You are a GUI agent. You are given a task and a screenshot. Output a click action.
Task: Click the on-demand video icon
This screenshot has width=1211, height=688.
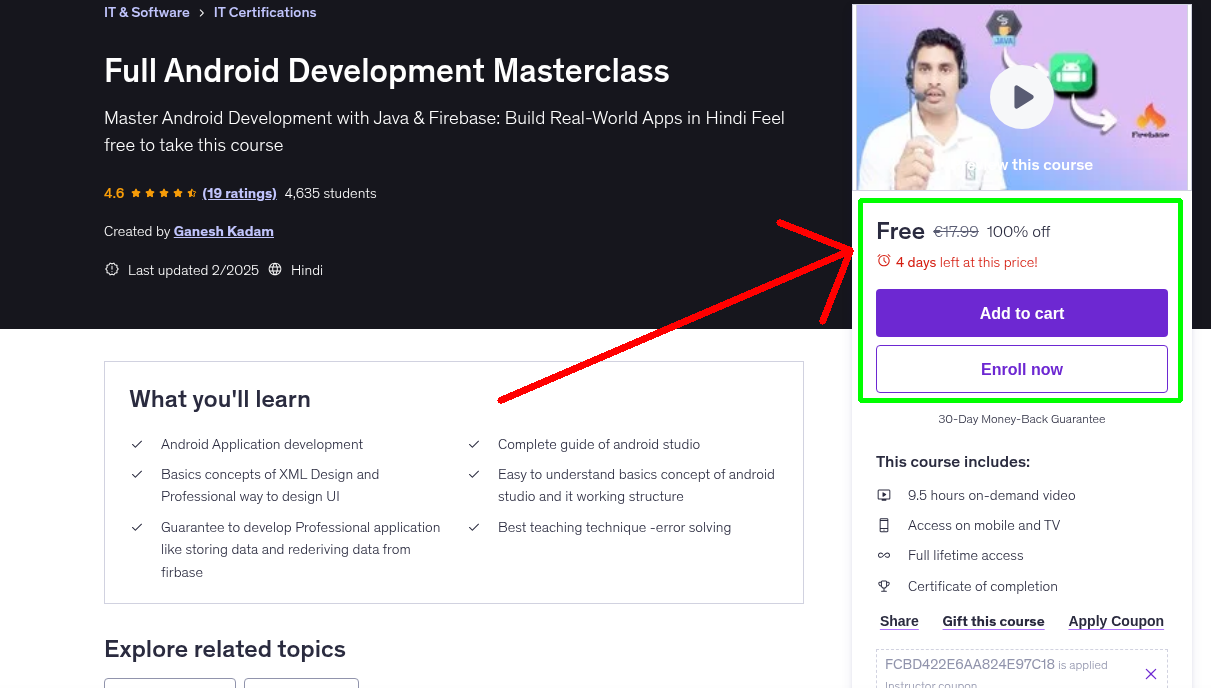click(884, 494)
